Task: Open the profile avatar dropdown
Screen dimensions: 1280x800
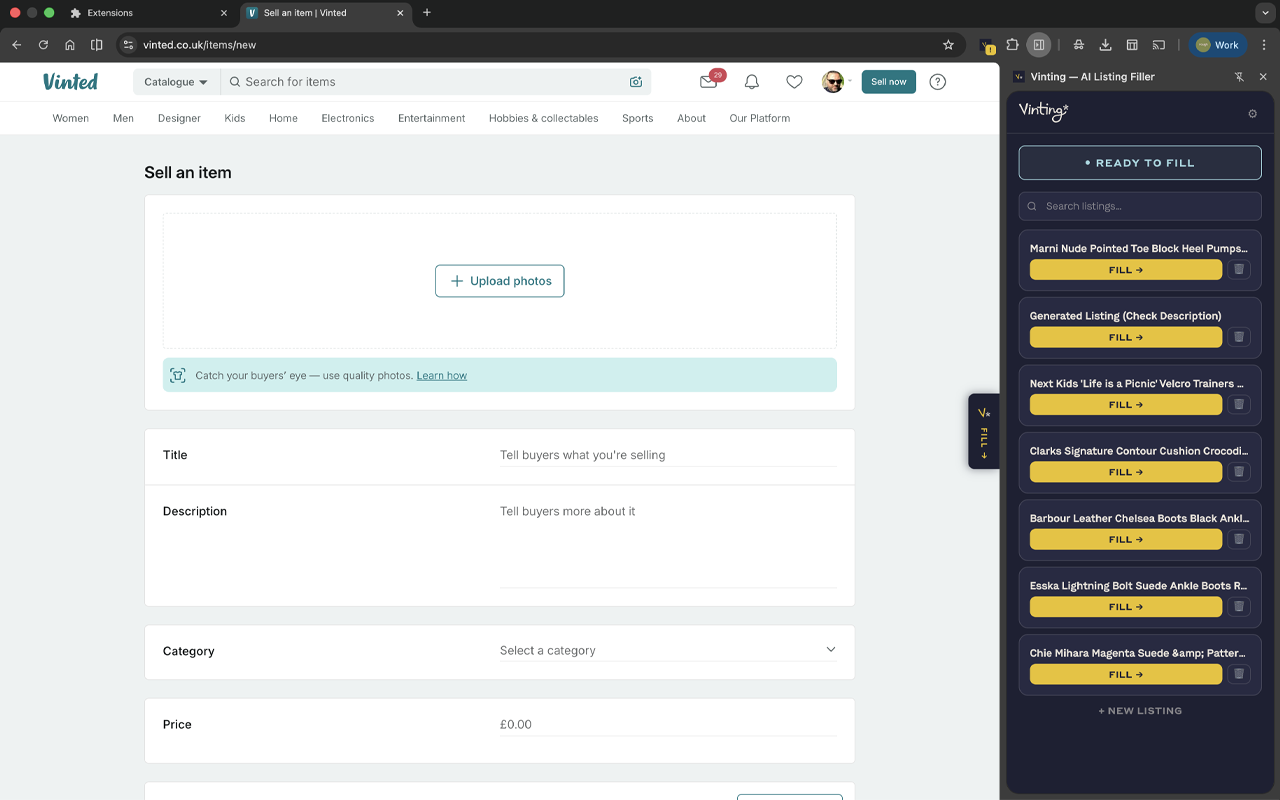Action: click(834, 82)
